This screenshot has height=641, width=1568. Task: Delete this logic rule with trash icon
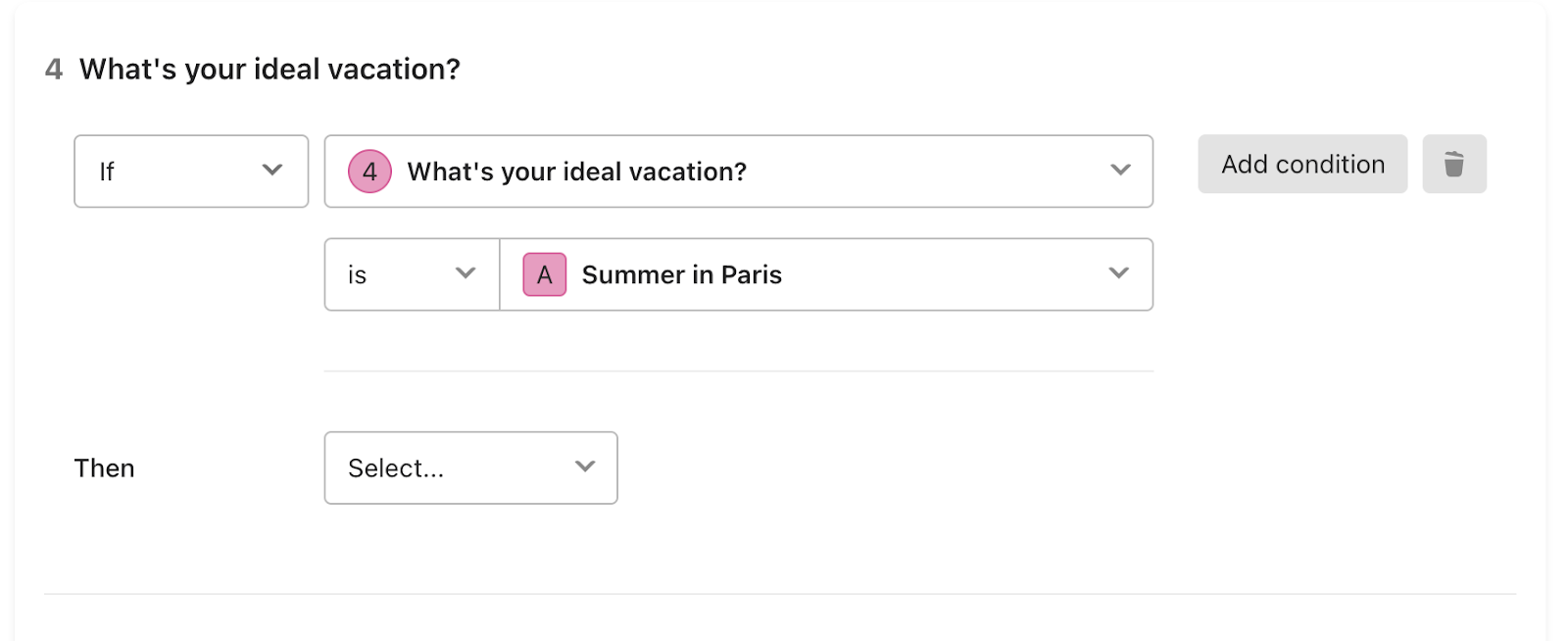[x=1454, y=164]
